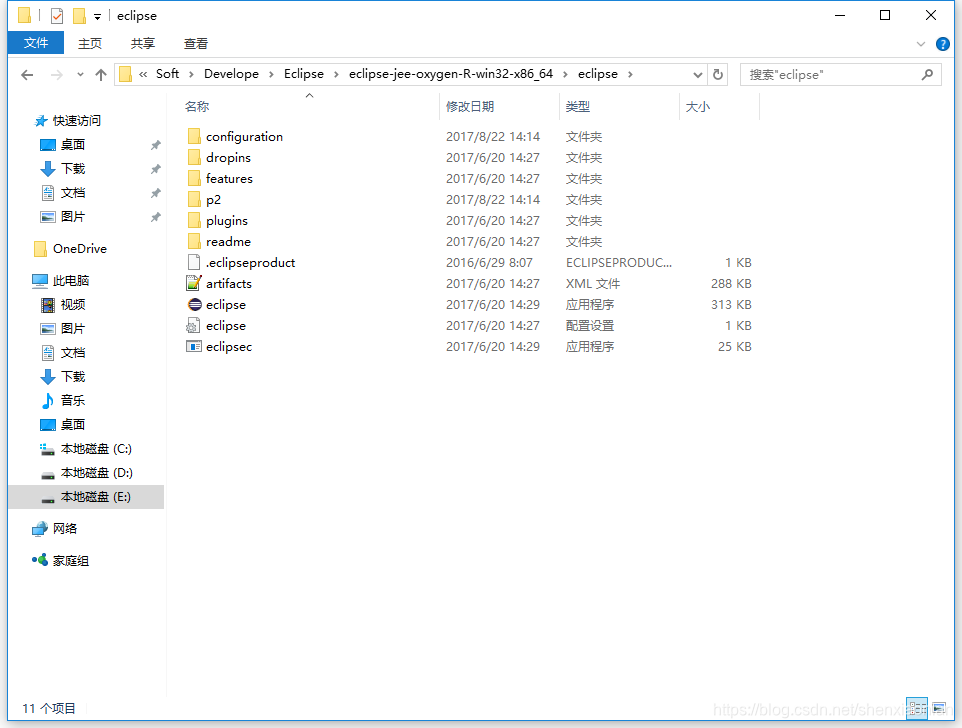
Task: Select the dropins folder icon
Action: click(194, 158)
